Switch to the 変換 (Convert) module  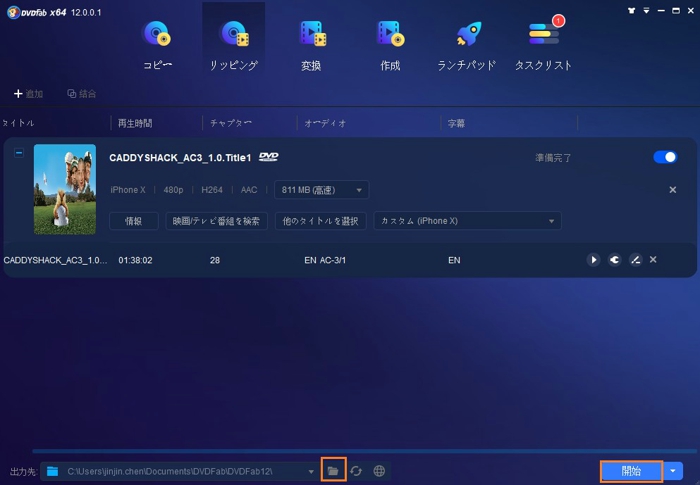[311, 44]
